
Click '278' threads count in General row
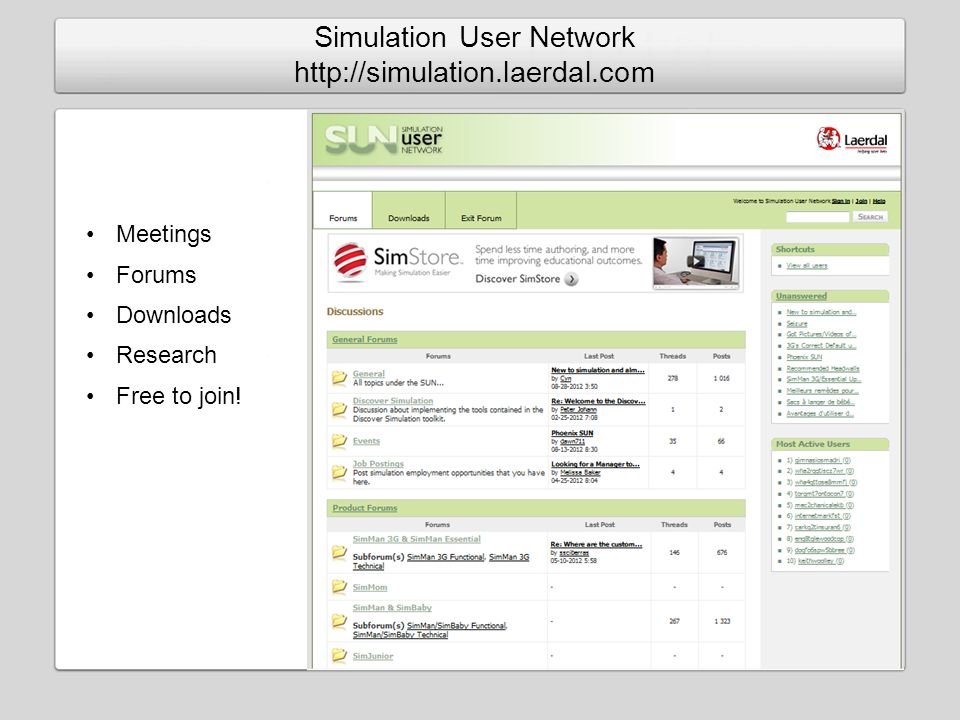click(673, 378)
